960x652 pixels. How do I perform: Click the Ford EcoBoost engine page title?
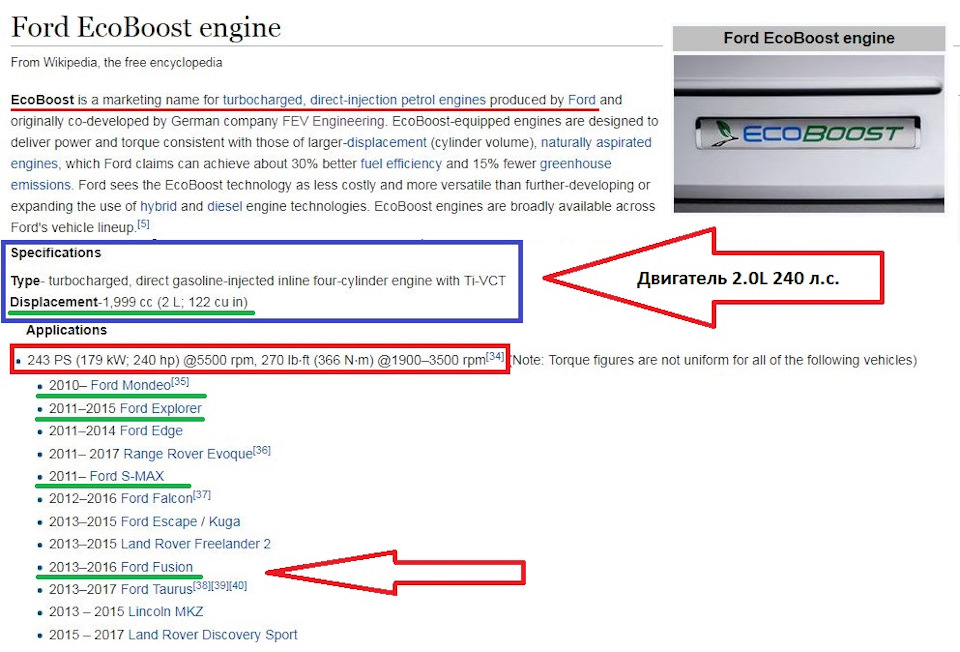point(146,28)
